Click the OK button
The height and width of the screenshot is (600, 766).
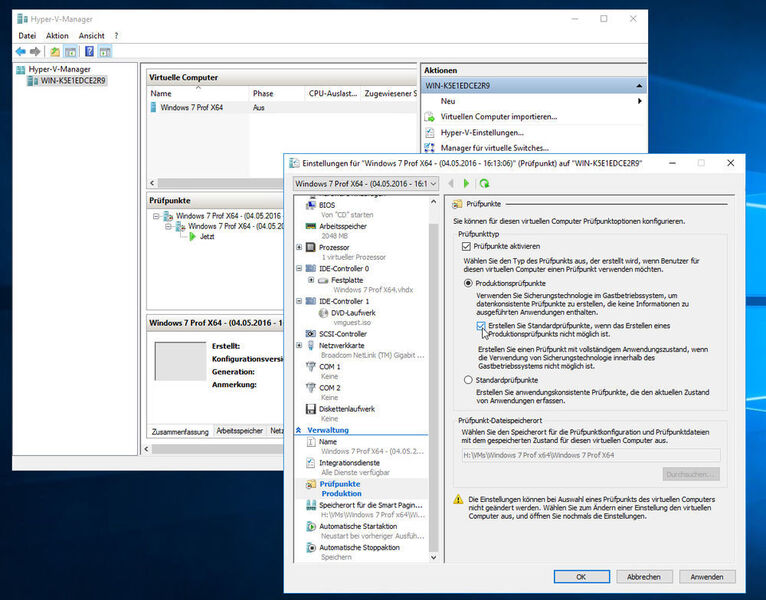(x=581, y=577)
